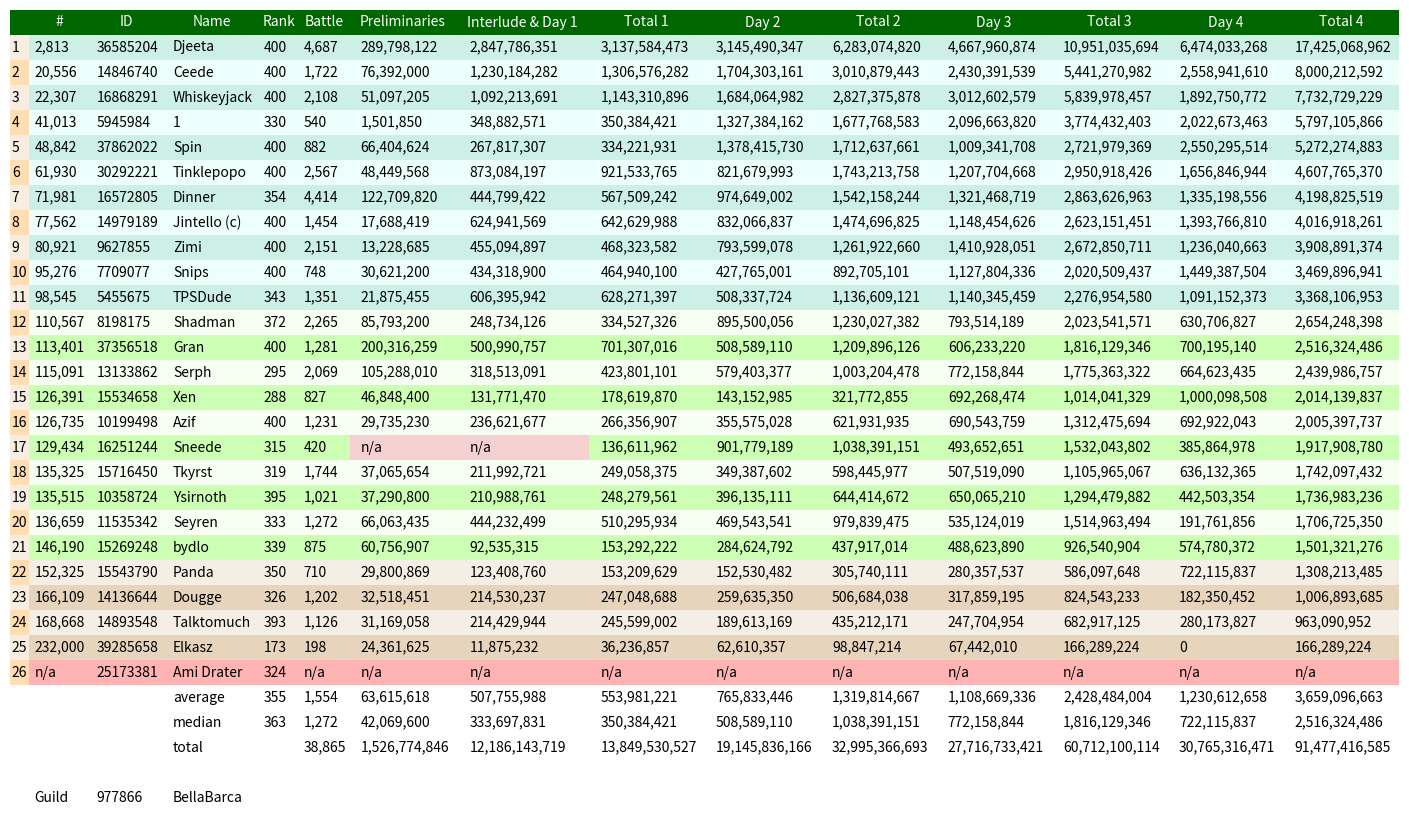This screenshot has height=820, width=1409.
Task: Select the 'Name' column header
Action: [211, 21]
